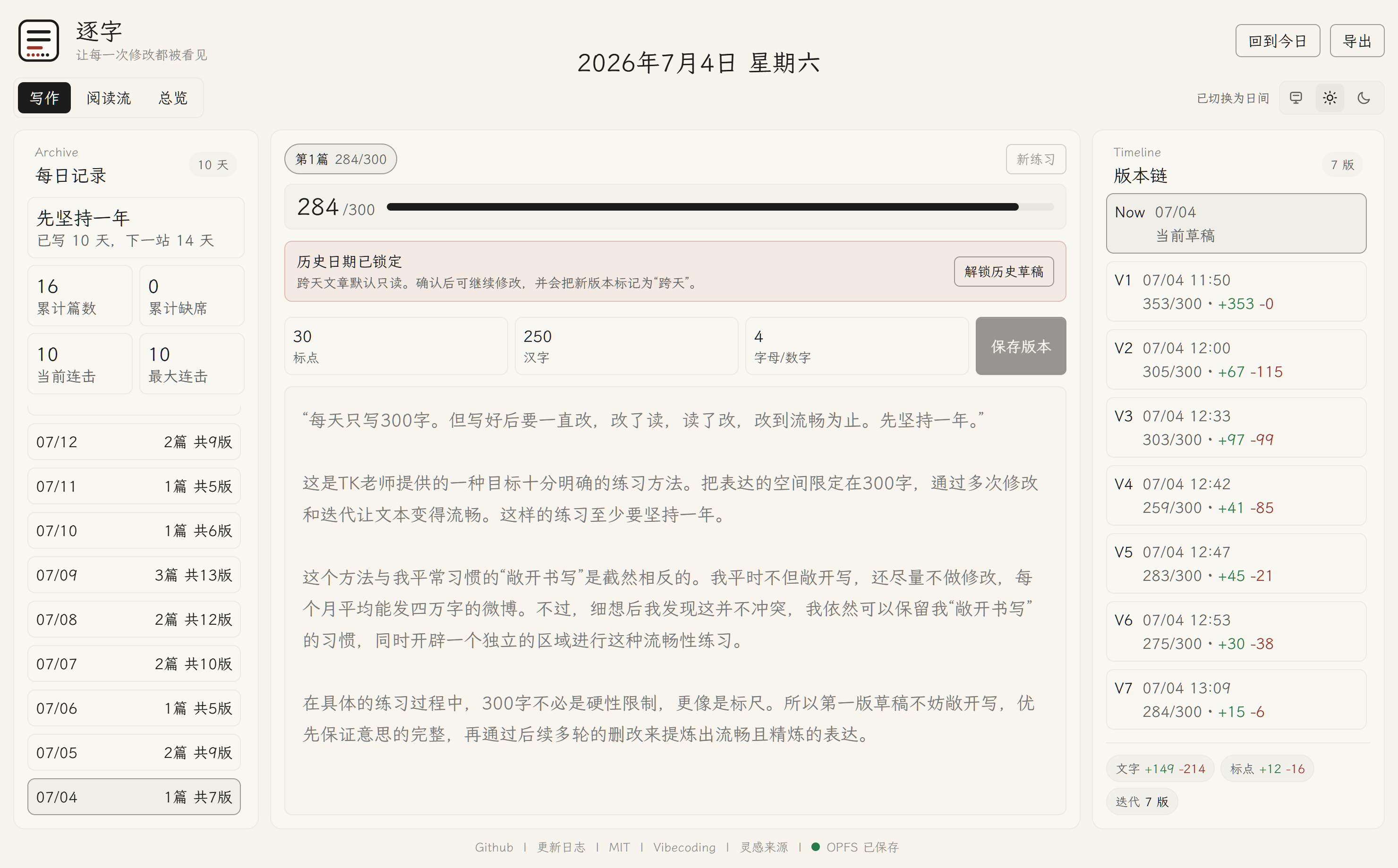This screenshot has height=868, width=1398.
Task: Select version V5 at 12:47
Action: point(1236,564)
